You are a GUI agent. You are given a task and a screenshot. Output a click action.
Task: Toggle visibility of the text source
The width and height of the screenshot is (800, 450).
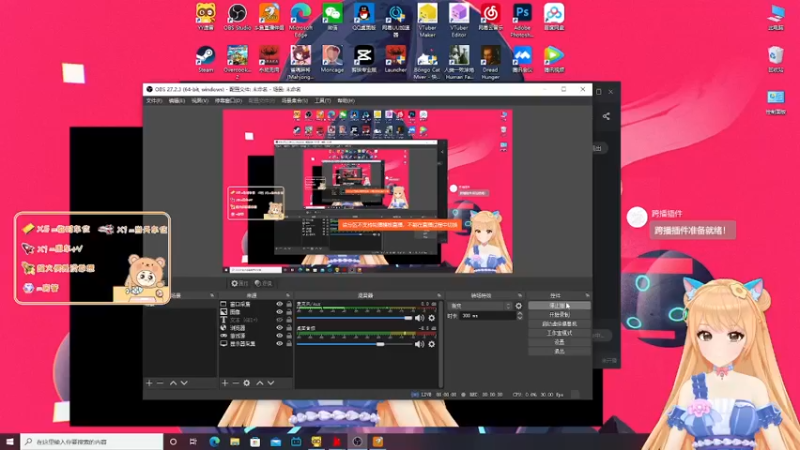point(279,320)
